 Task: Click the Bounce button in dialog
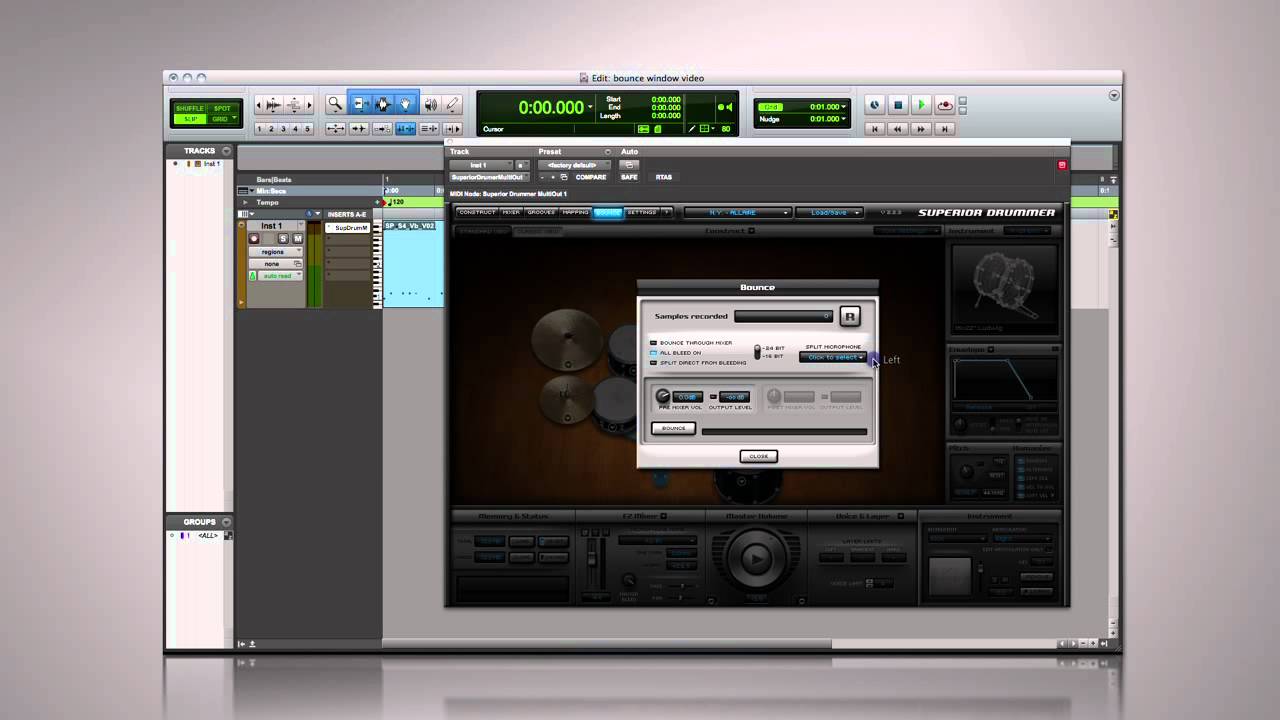673,428
